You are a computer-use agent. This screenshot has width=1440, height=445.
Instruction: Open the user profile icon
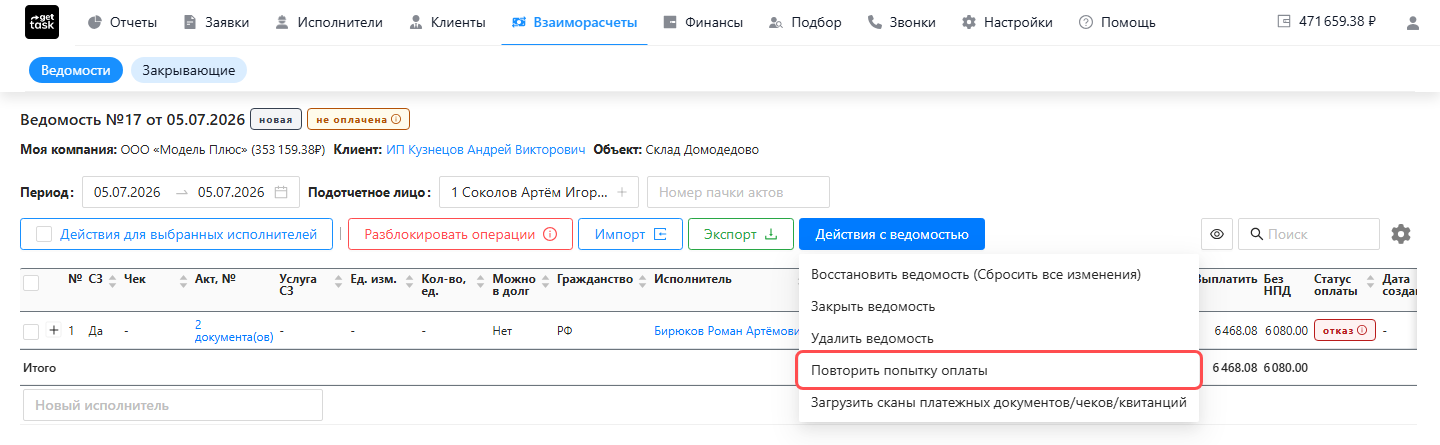pyautogui.click(x=1412, y=22)
